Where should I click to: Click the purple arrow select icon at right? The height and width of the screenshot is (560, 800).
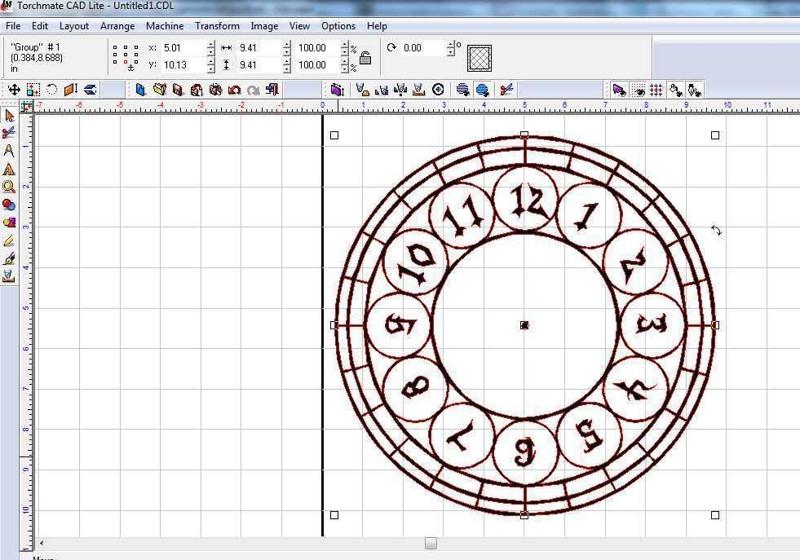619,90
